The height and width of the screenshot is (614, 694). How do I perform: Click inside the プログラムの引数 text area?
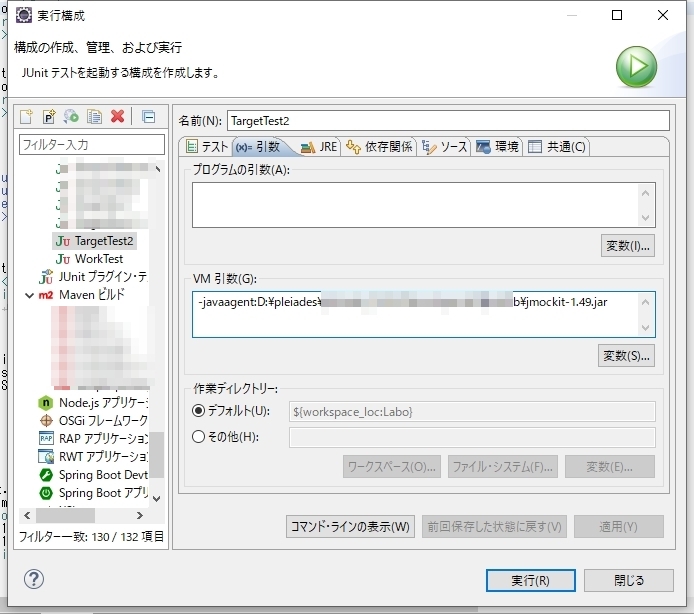pyautogui.click(x=415, y=205)
